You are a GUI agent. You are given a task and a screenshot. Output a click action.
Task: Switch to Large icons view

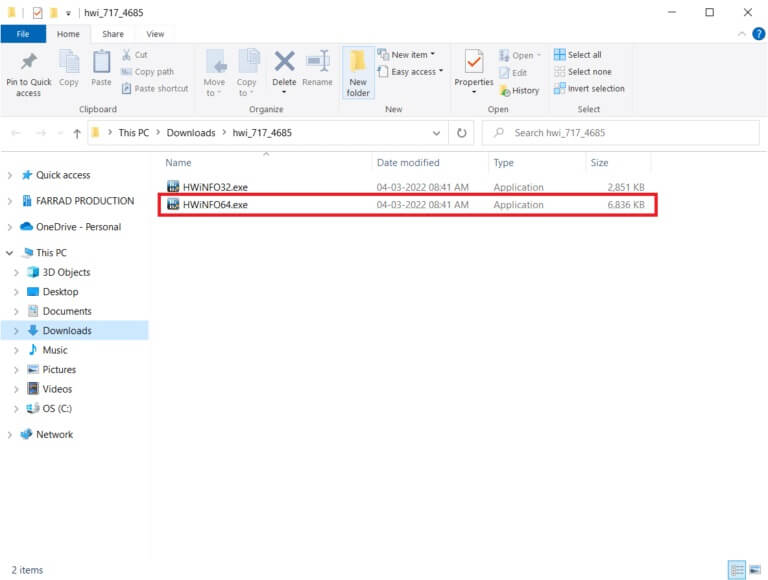point(755,570)
